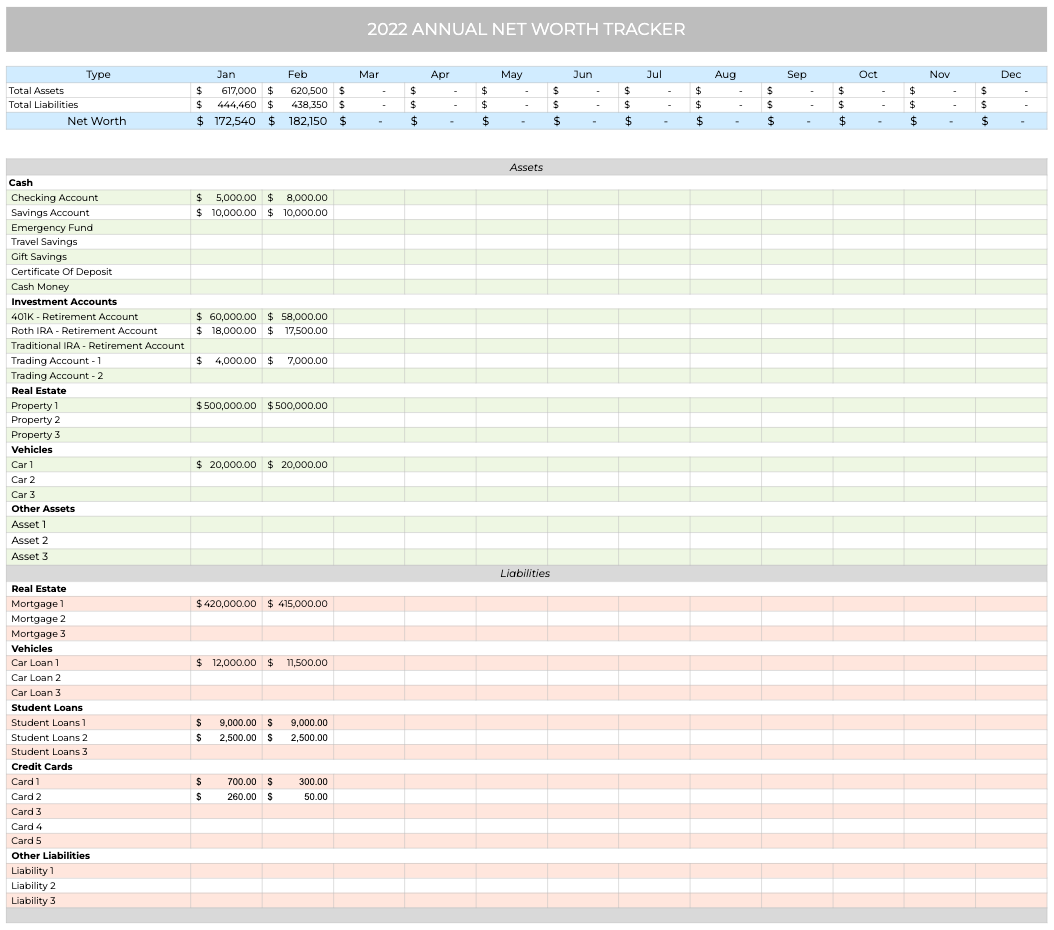The image size is (1054, 930).
Task: Select the Certificate Of Deposit label
Action: click(x=61, y=271)
